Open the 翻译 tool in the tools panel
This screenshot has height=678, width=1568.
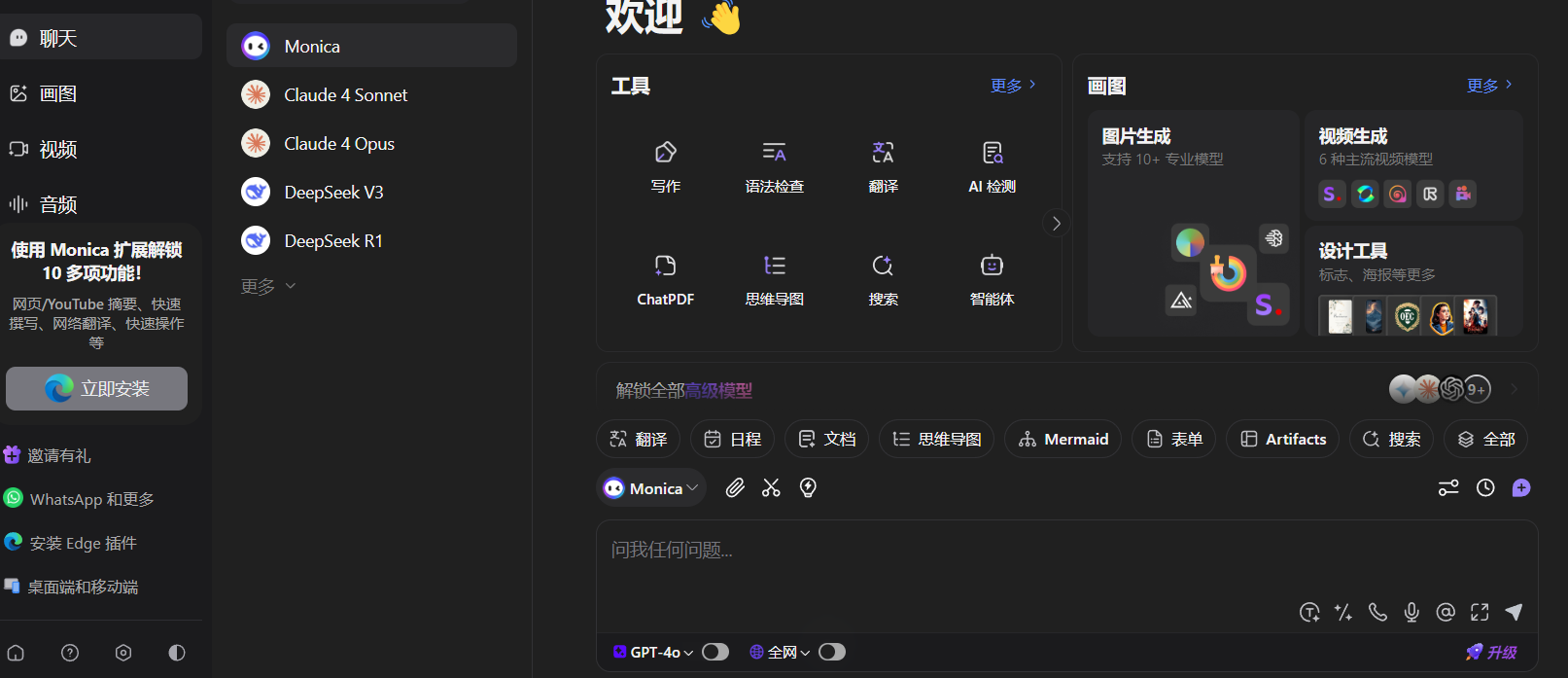(884, 167)
